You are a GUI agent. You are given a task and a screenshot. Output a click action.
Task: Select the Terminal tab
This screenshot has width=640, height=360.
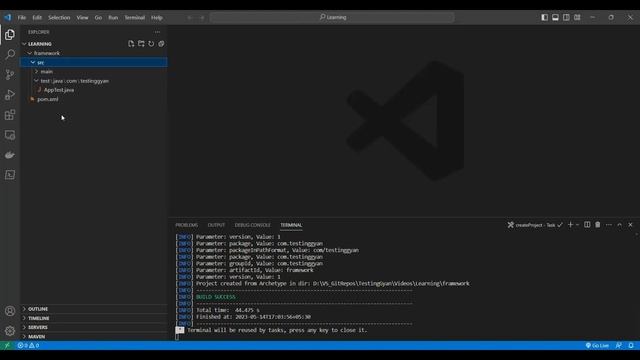coord(291,225)
